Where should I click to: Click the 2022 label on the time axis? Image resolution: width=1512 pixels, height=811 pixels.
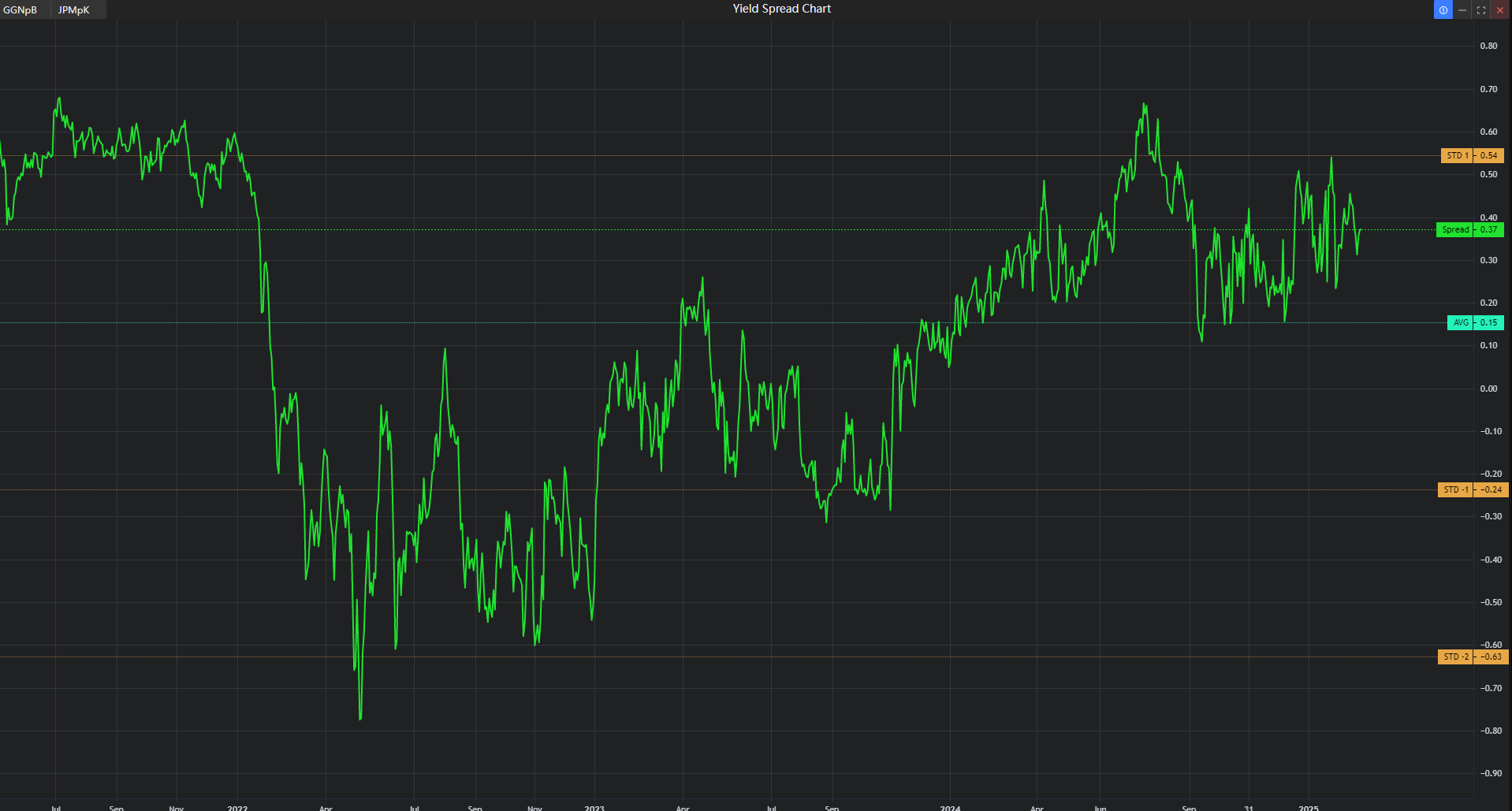point(237,808)
